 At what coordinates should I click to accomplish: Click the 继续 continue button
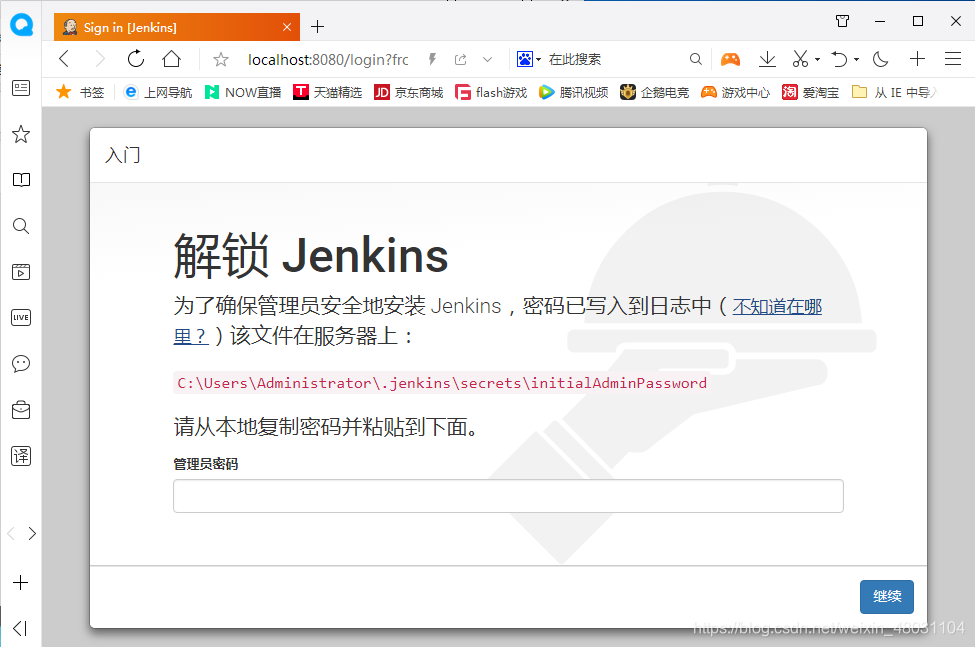[x=887, y=597]
